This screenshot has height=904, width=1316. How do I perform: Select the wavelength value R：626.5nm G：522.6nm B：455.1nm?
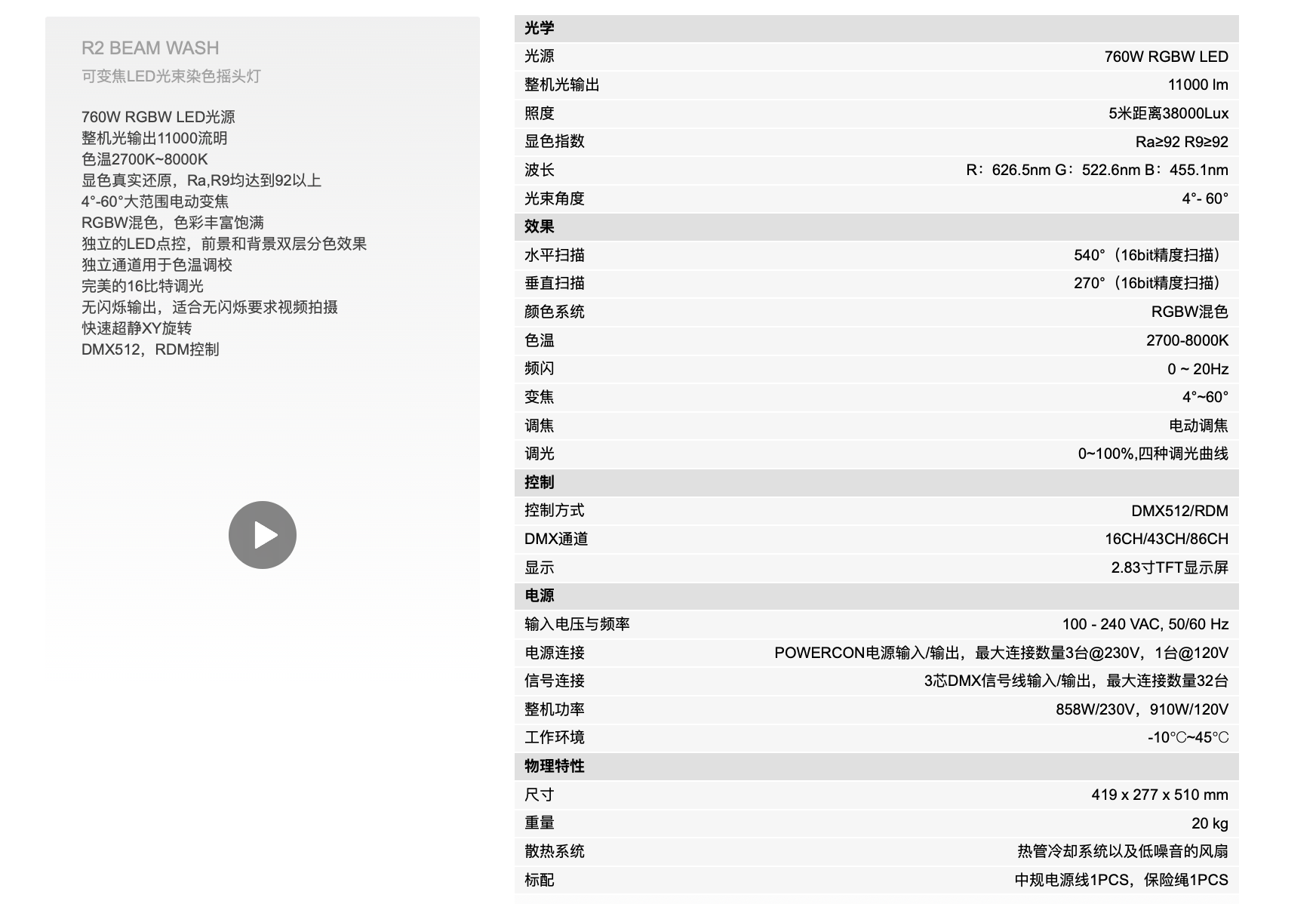pyautogui.click(x=1097, y=170)
